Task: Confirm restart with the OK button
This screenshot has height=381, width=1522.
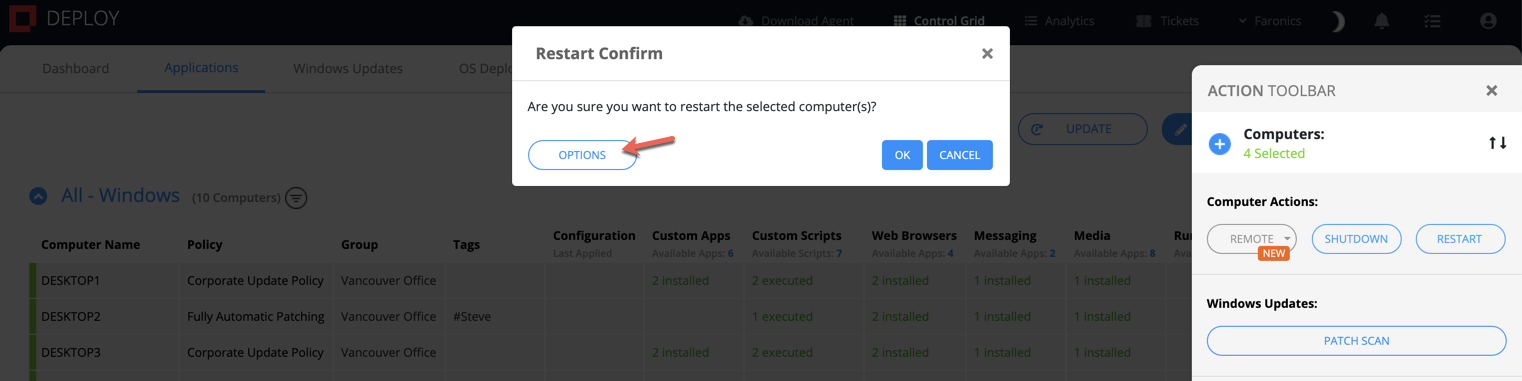Action: (902, 155)
